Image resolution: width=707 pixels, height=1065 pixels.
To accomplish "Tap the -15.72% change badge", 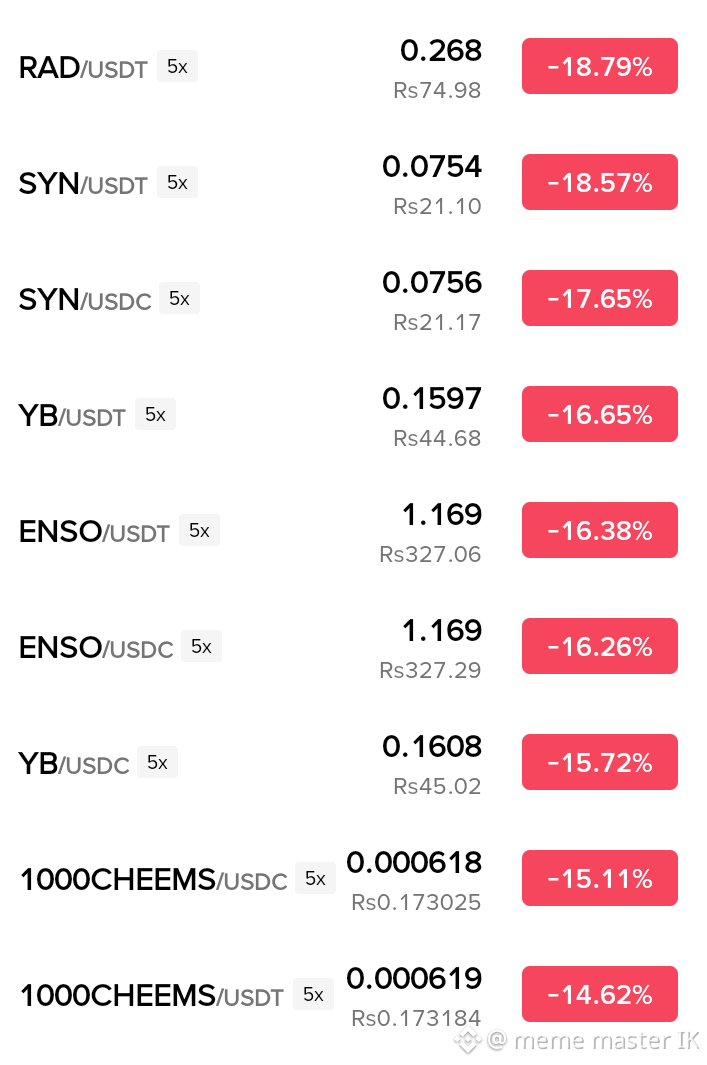I will (600, 762).
